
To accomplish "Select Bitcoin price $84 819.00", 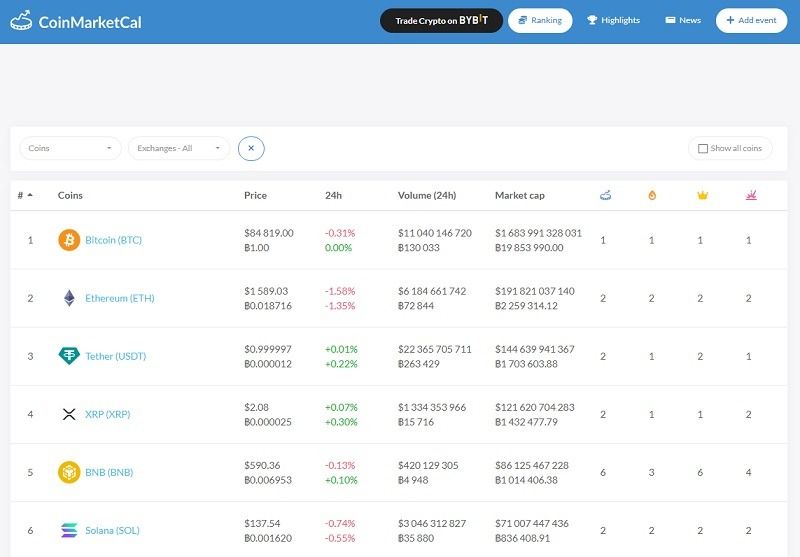I will click(x=268, y=233).
